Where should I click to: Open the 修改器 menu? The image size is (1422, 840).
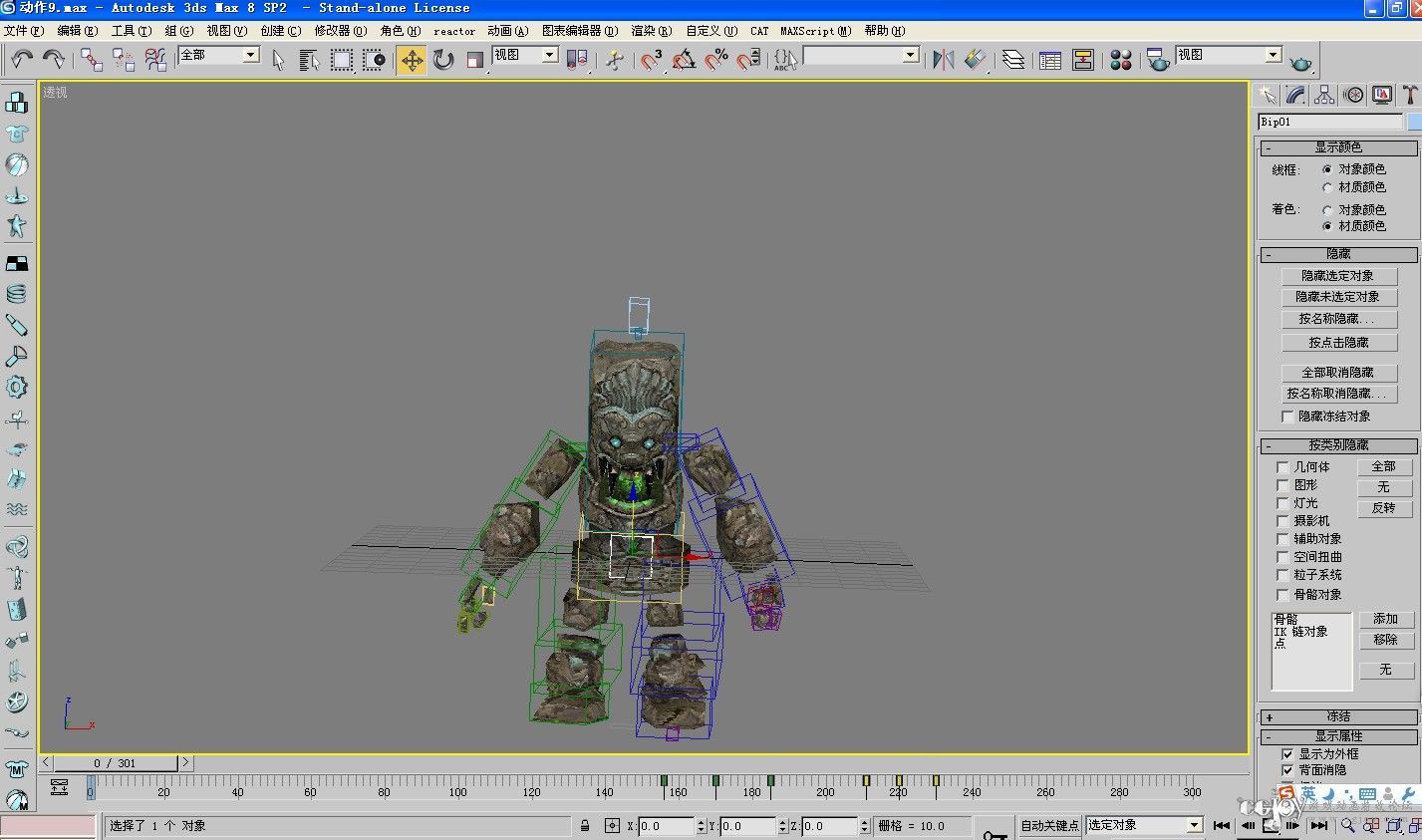(341, 31)
